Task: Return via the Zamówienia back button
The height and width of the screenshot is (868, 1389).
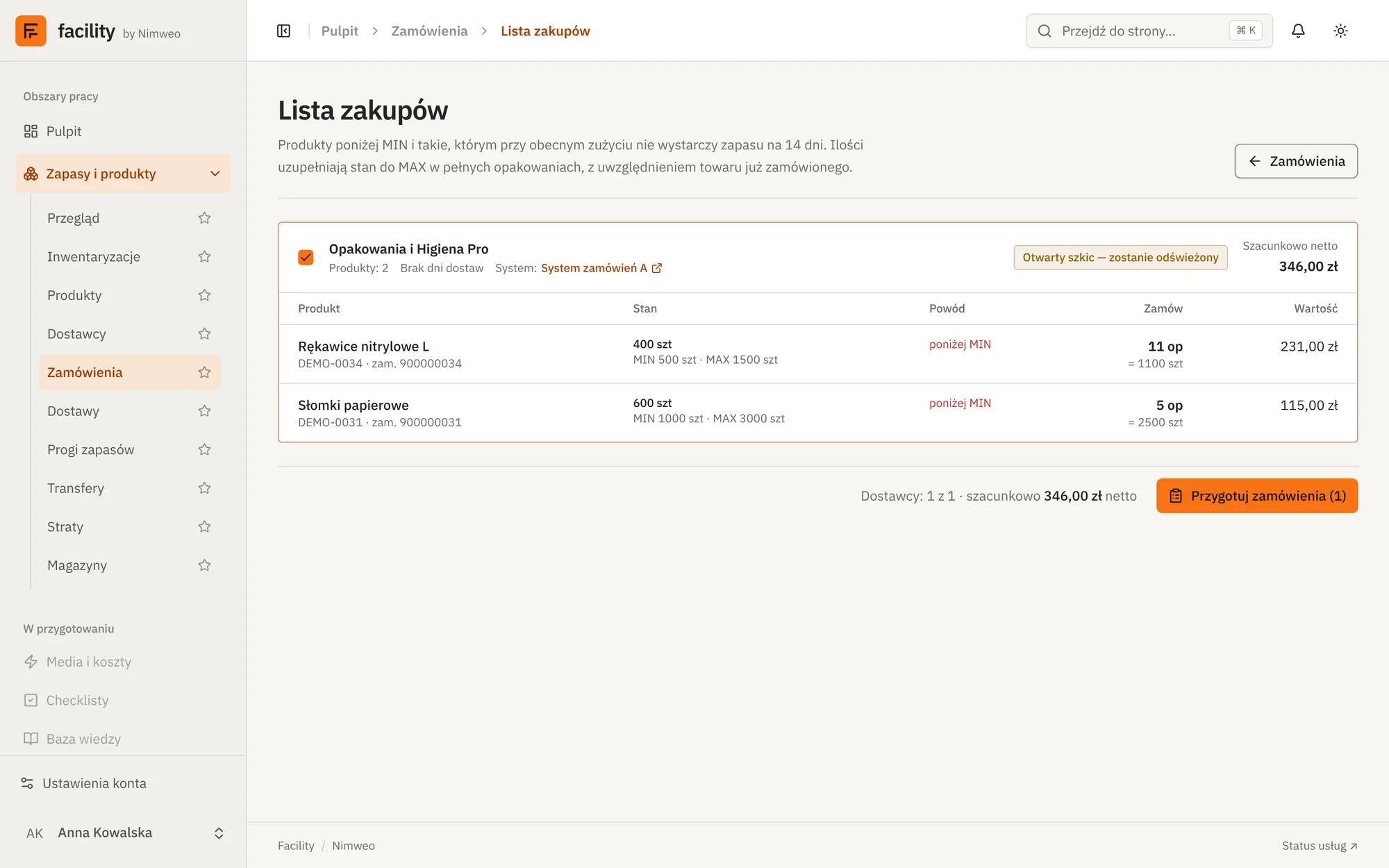Action: click(1296, 161)
